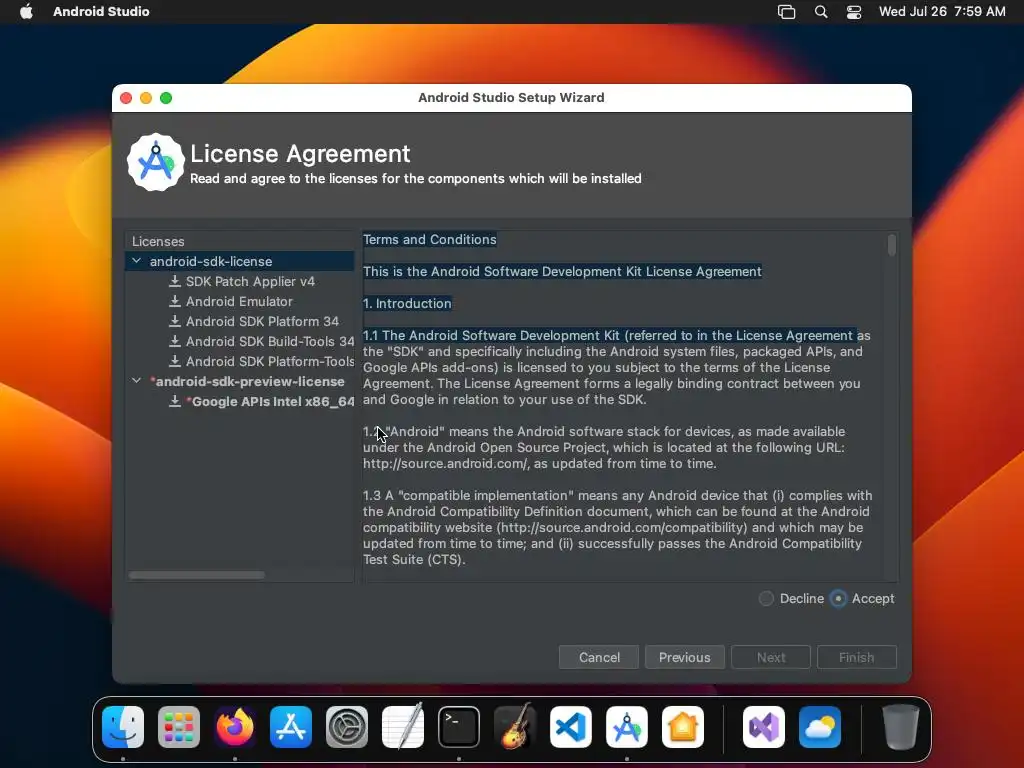Open the App Store from the Dock

(291, 727)
